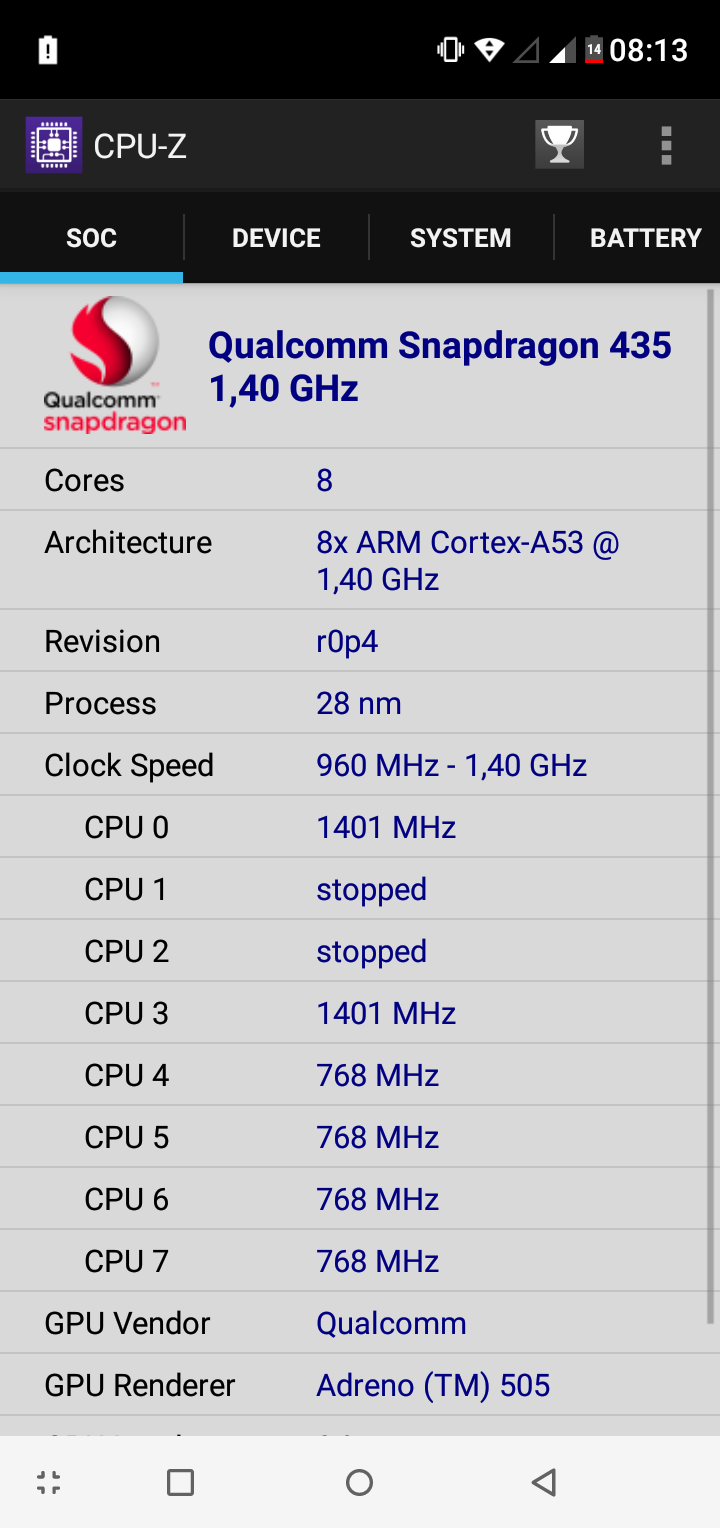Tap the CPU-Z app chip icon
This screenshot has height=1528, width=720.
click(54, 146)
